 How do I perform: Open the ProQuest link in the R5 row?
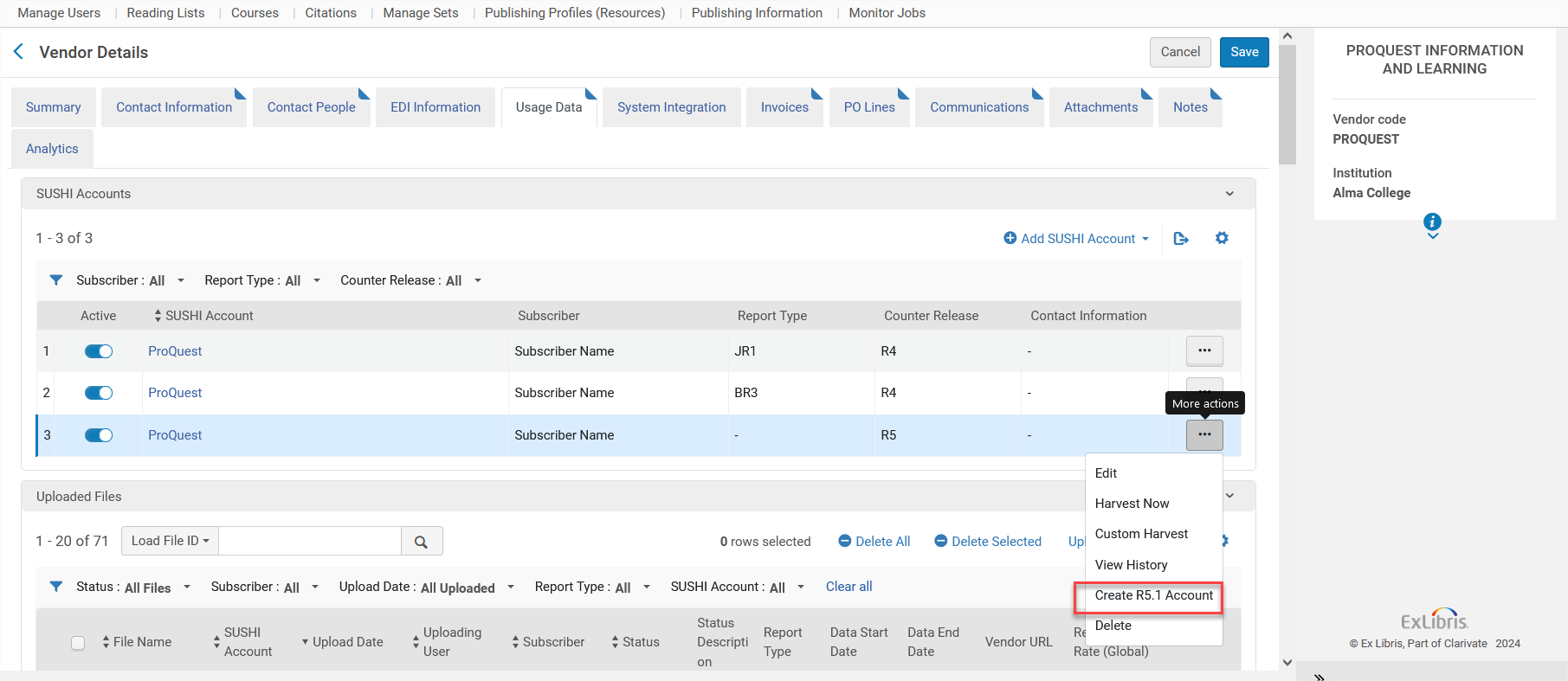pos(175,435)
